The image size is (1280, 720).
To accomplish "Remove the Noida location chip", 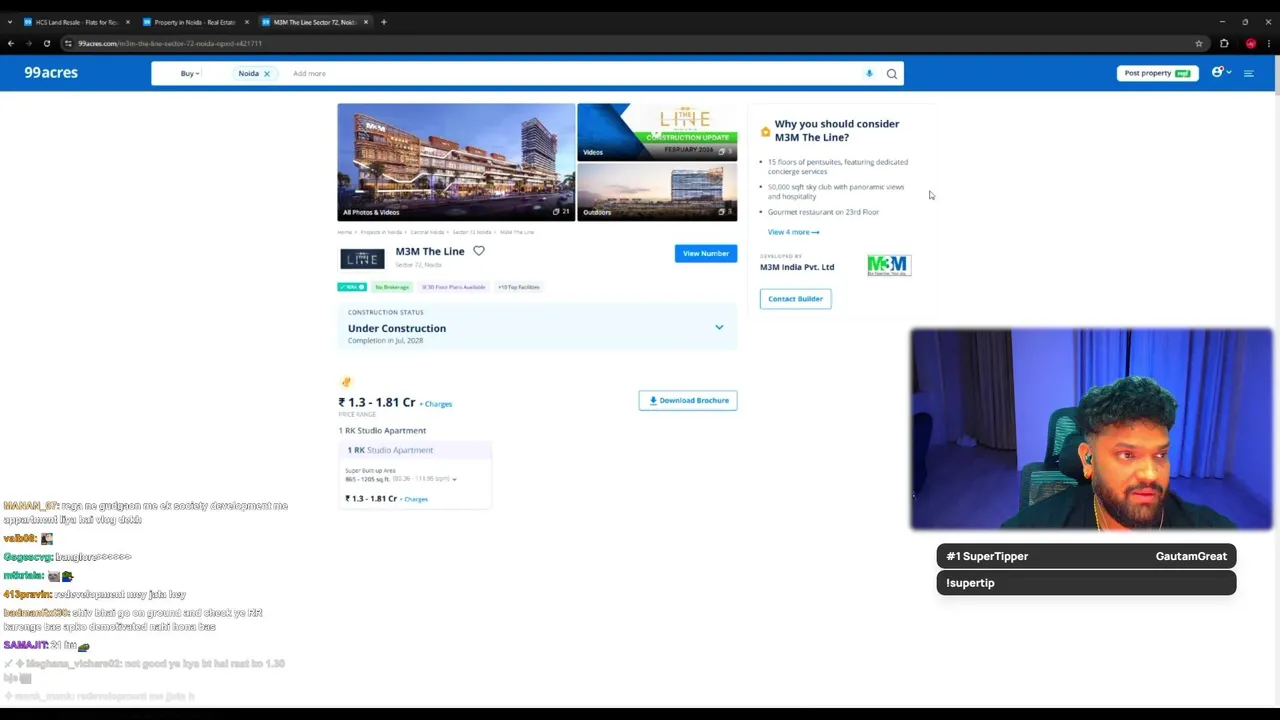I will [267, 74].
